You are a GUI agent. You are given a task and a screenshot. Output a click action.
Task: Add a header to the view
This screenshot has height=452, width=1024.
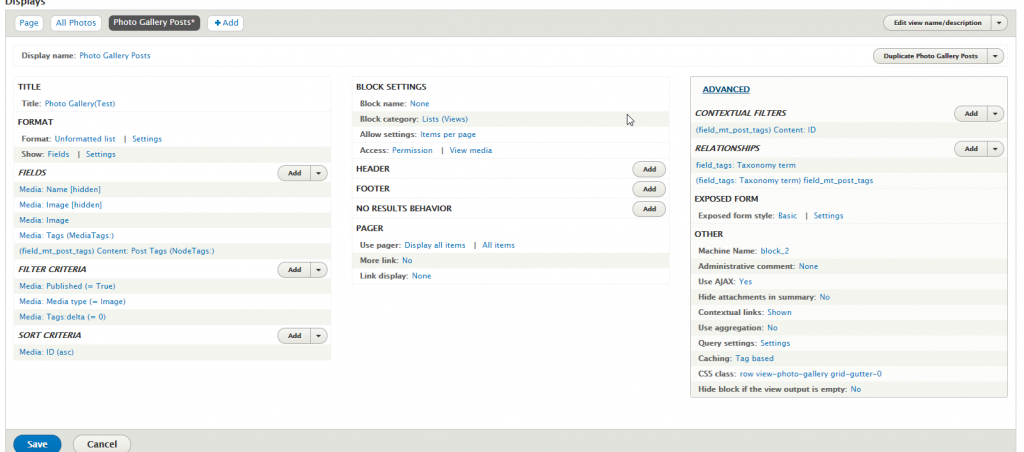[x=648, y=170]
